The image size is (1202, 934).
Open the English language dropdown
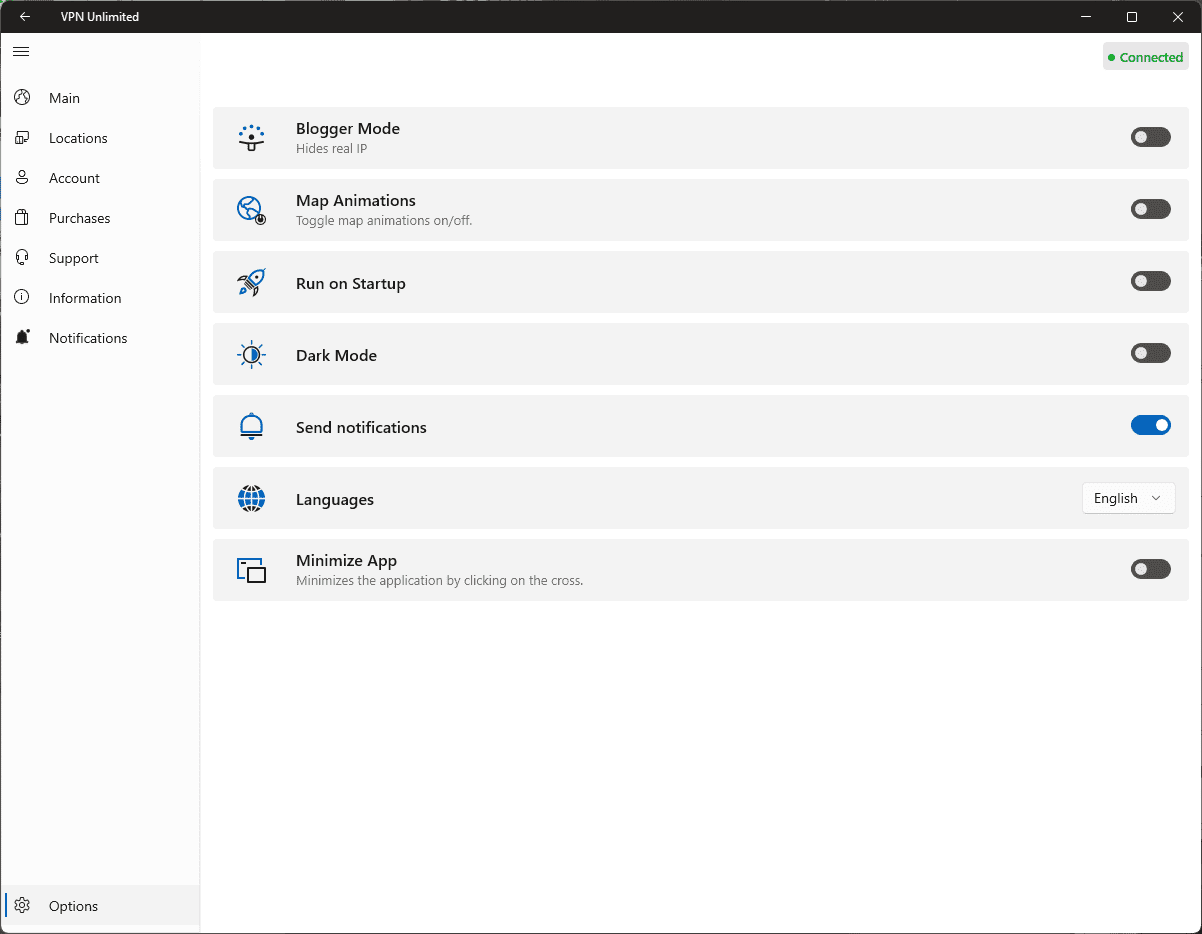1127,498
